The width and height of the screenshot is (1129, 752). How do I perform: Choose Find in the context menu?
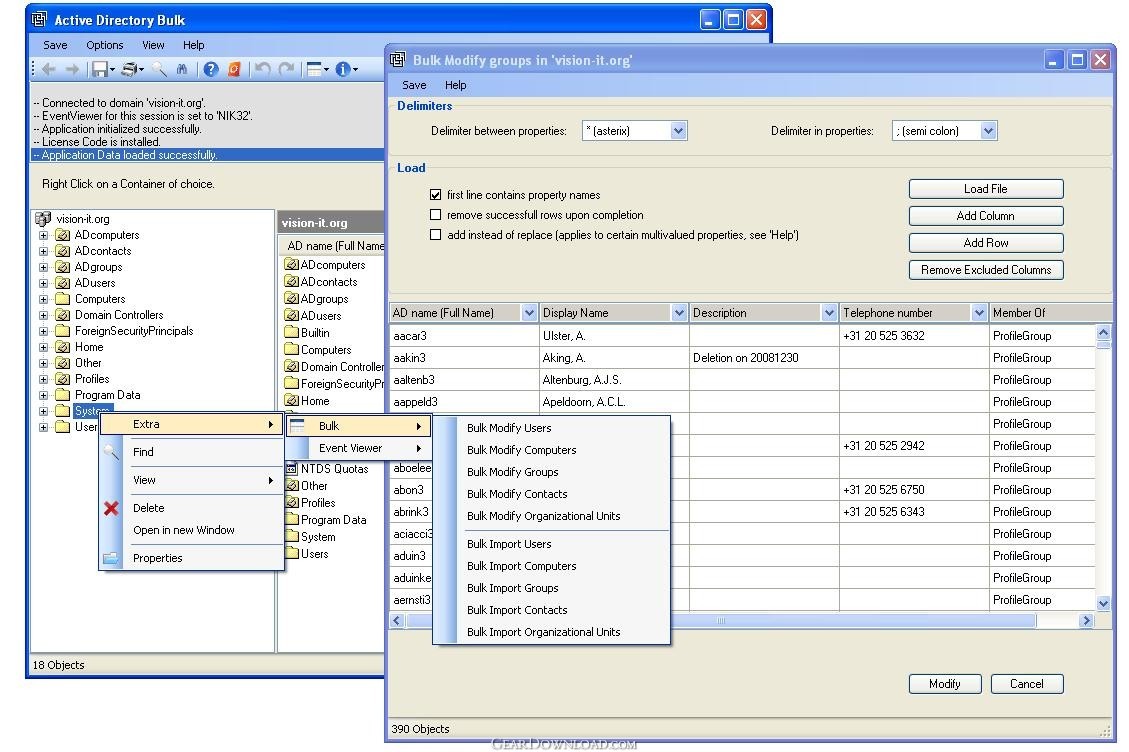pyautogui.click(x=192, y=452)
